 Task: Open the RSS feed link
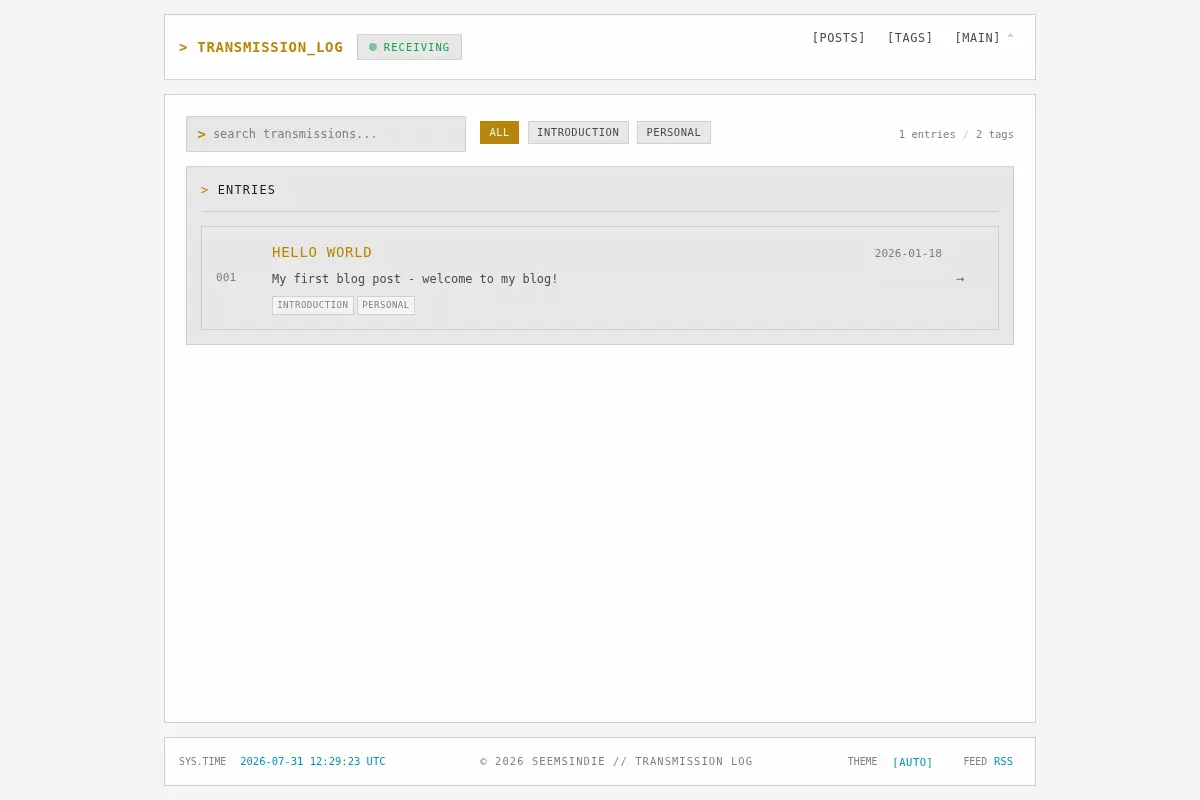click(1003, 762)
